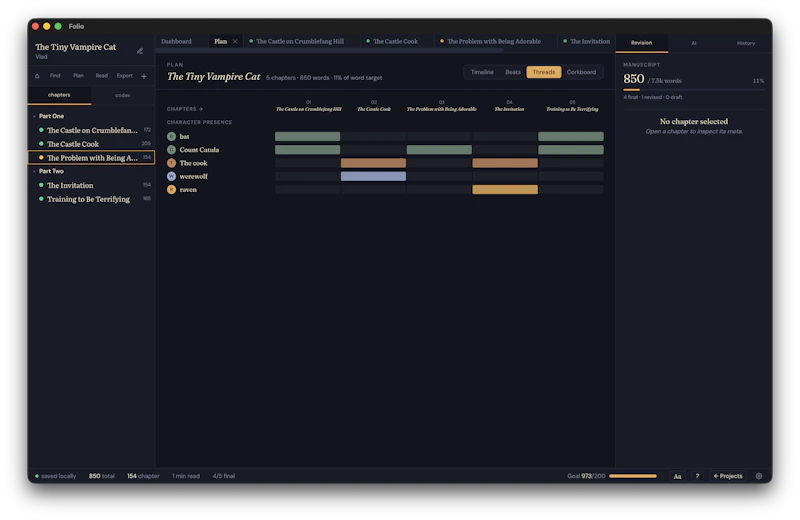
Task: Open Training to Be Terrifying chapter
Action: [91, 199]
